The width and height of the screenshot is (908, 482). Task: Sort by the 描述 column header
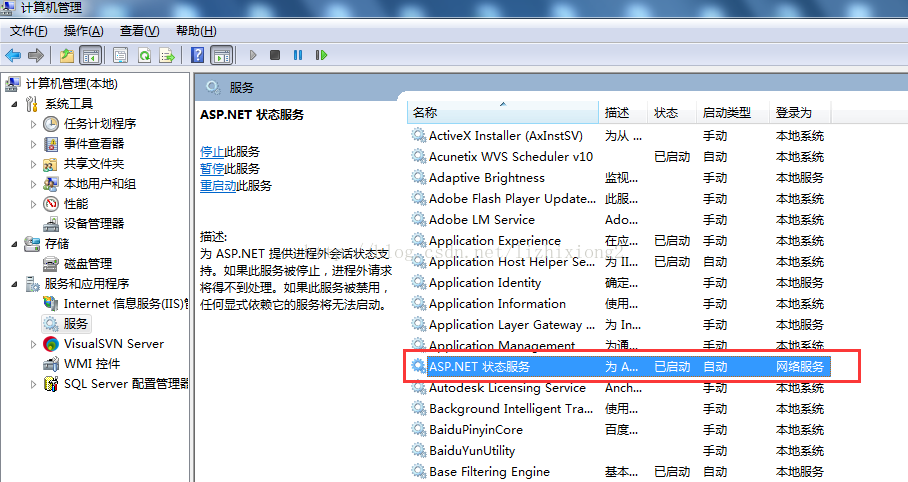click(x=623, y=112)
